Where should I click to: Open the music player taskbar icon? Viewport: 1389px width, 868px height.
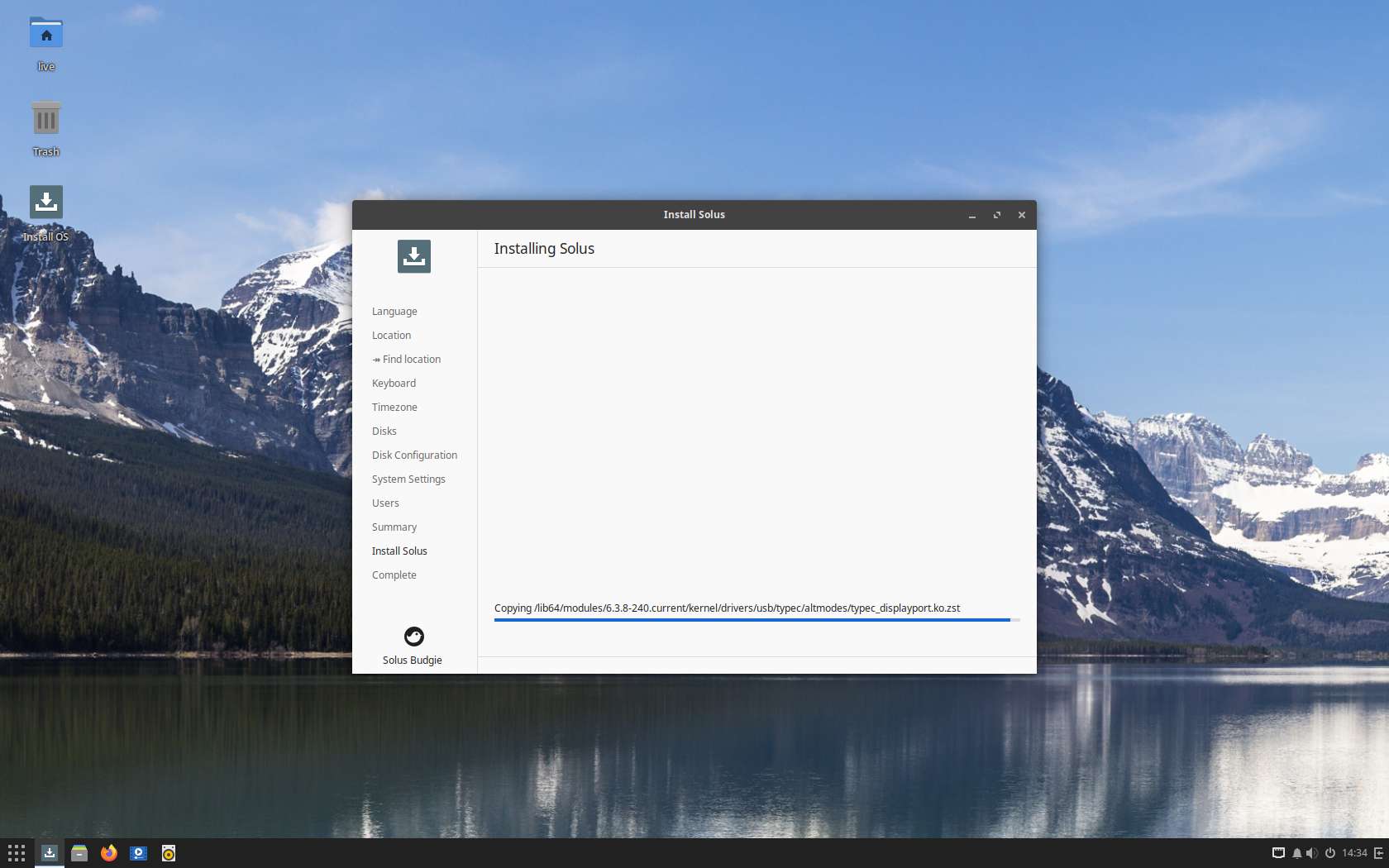pos(169,853)
